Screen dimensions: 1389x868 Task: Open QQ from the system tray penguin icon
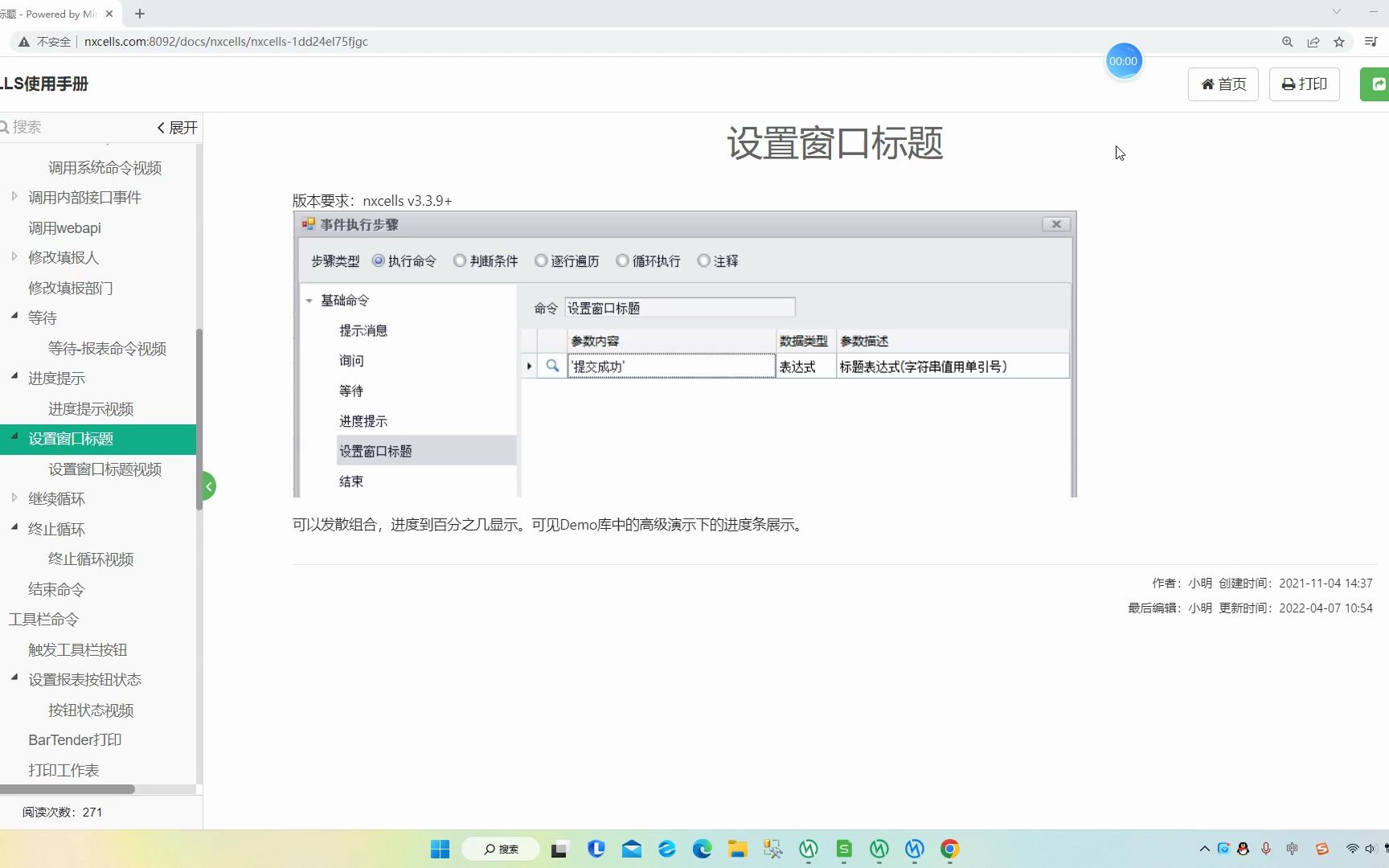point(1243,849)
